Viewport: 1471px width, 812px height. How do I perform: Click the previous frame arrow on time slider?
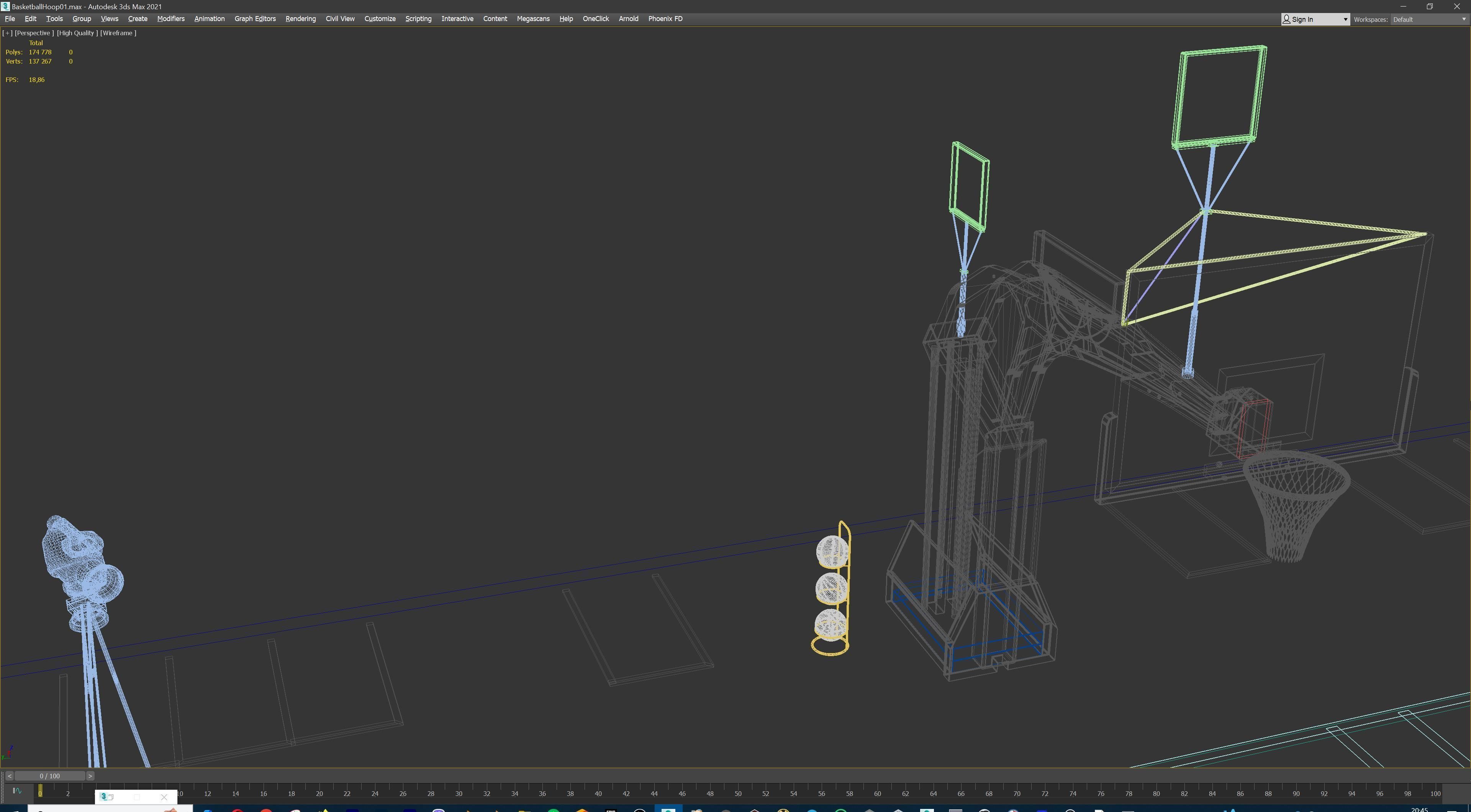pyautogui.click(x=9, y=776)
